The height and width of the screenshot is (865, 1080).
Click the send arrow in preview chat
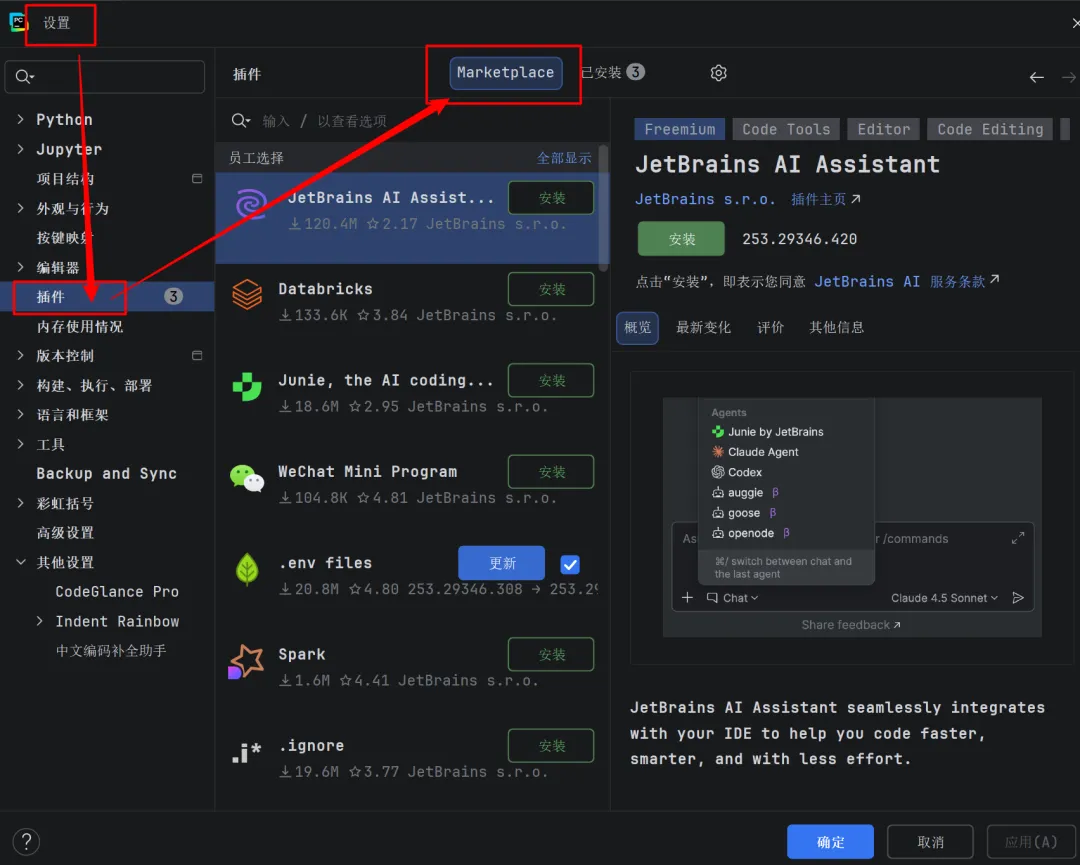[x=1018, y=598]
